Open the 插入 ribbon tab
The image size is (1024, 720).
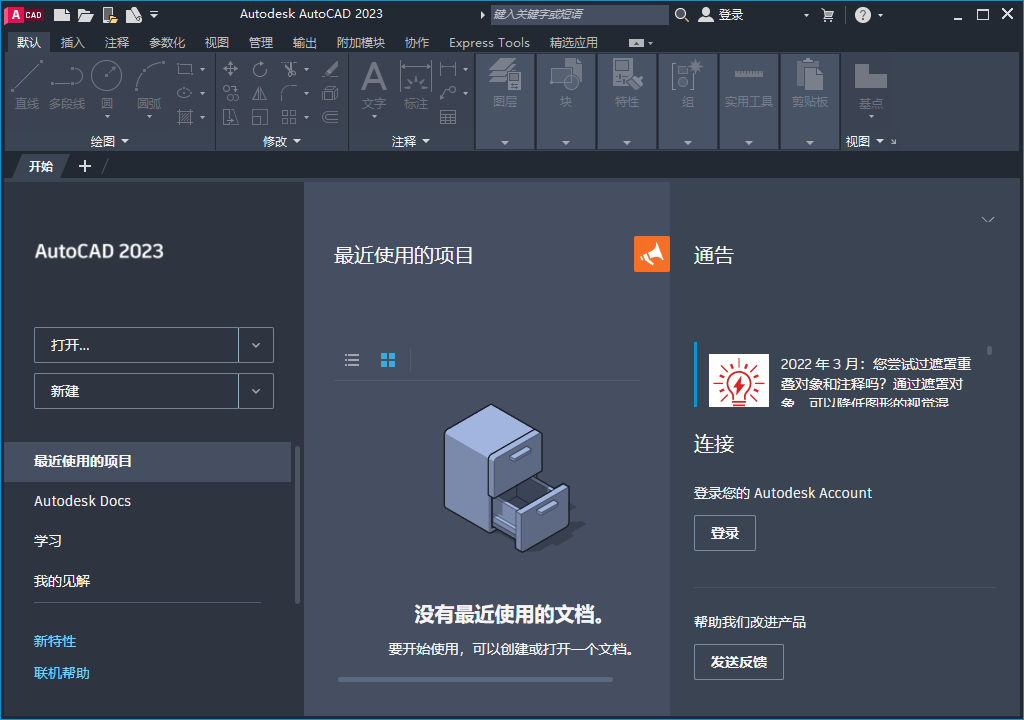coord(72,42)
